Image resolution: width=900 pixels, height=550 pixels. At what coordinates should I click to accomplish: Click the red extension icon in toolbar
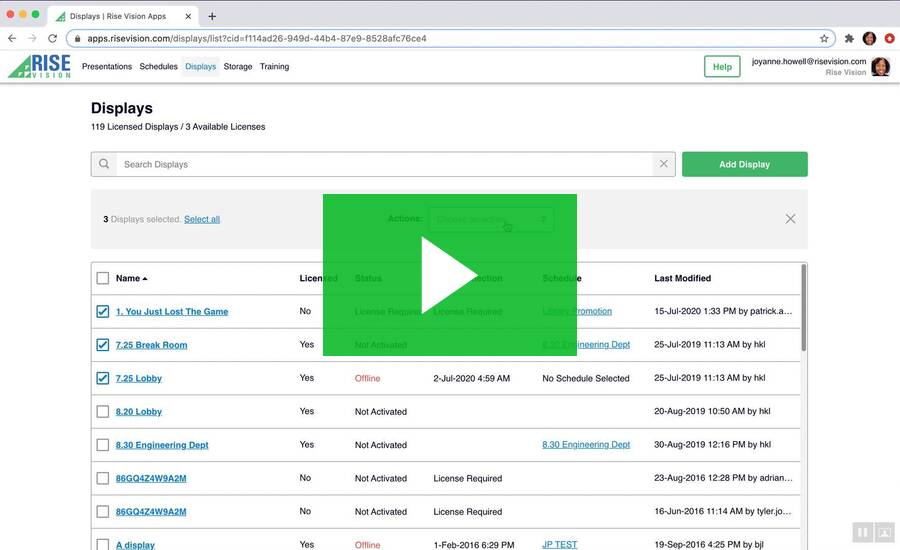[889, 38]
